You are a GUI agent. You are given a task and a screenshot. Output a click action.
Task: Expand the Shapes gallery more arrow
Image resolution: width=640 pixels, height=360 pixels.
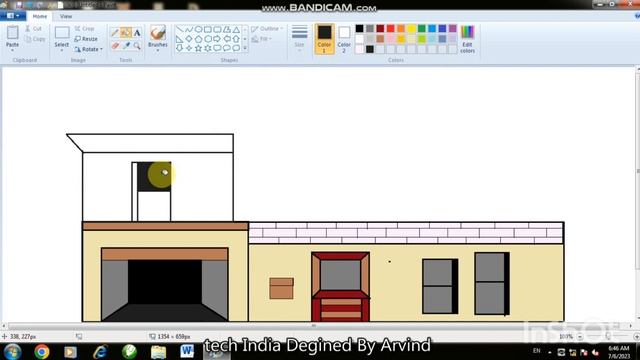245,48
